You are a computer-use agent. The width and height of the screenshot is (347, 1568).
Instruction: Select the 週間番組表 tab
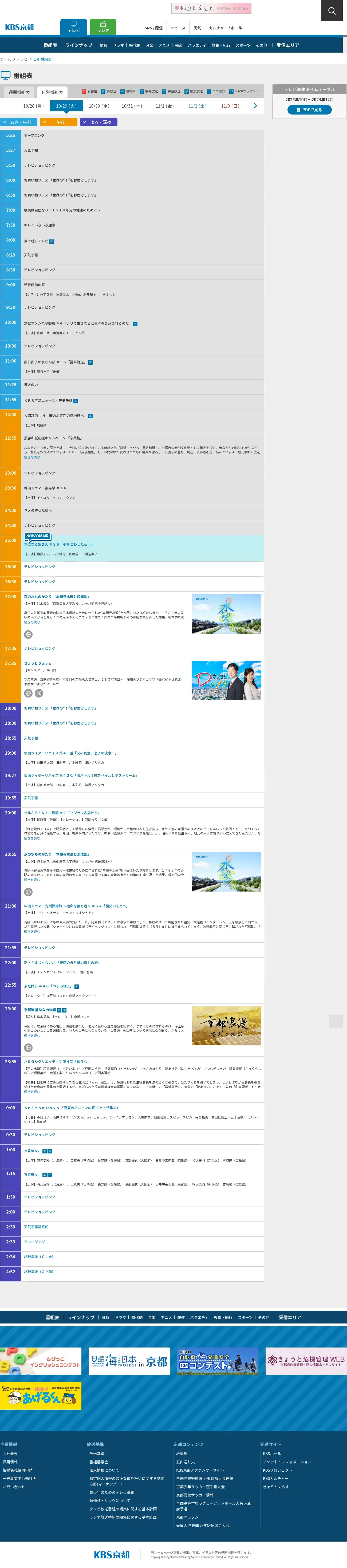pyautogui.click(x=19, y=93)
